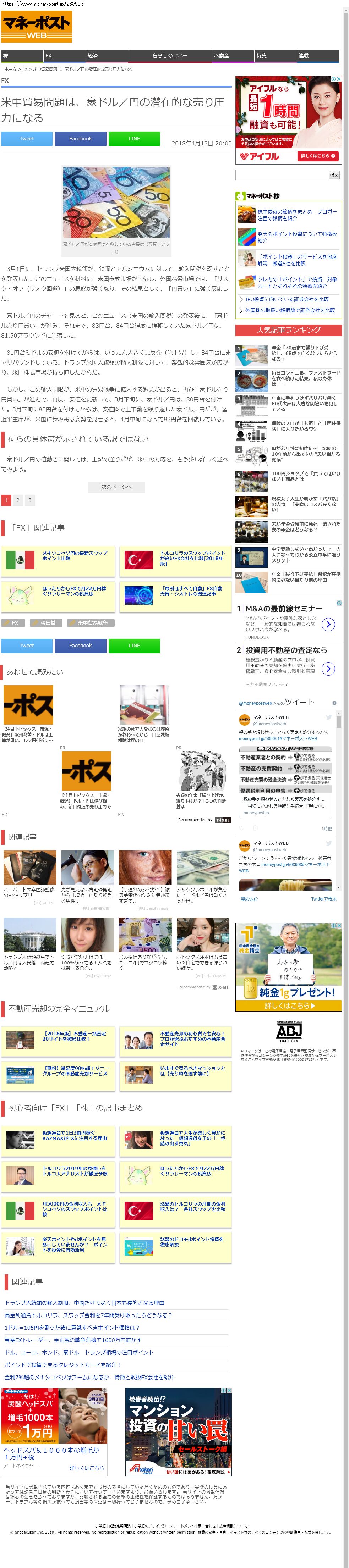Click the 埋め込む link under tweets
This screenshot has height=1568, width=349.
(x=249, y=899)
